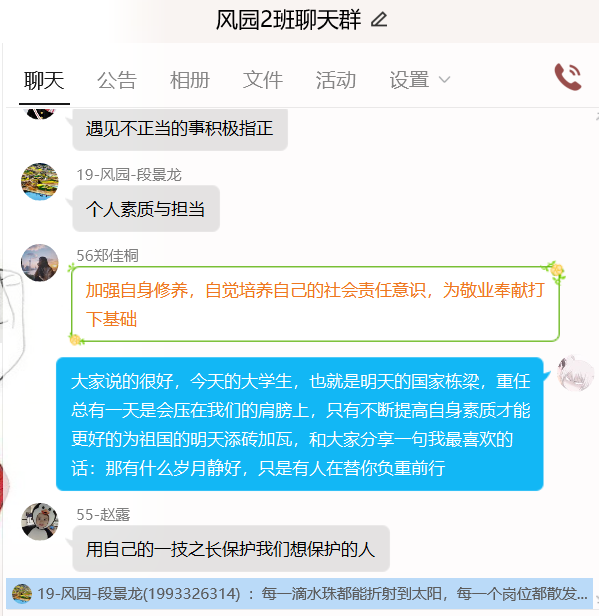
Task: Open the 文件 tab
Action: coord(263,80)
